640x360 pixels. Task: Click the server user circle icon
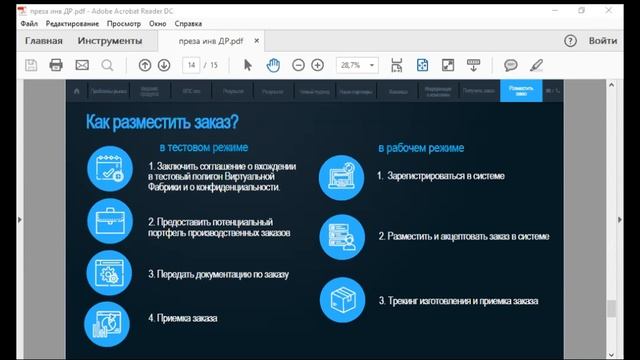click(x=342, y=237)
